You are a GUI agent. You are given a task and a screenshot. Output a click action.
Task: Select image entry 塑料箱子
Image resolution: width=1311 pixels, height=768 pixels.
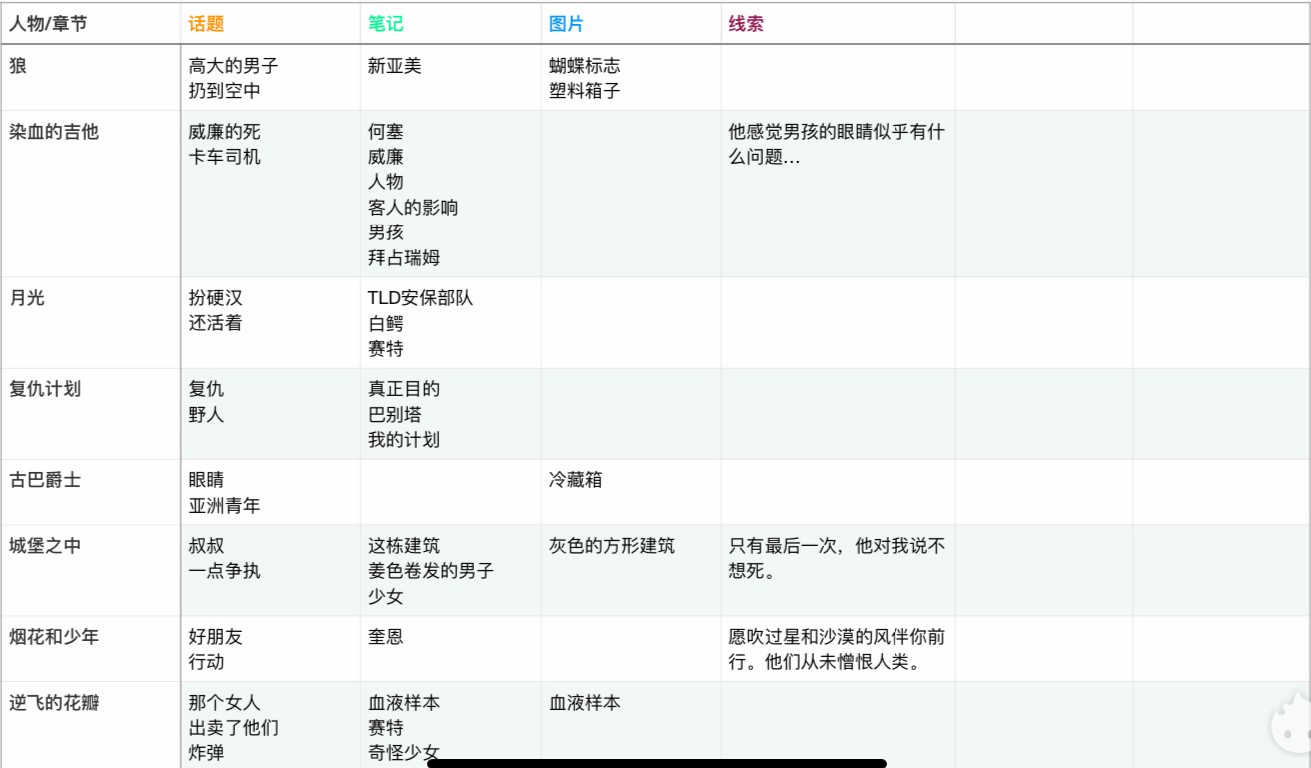tap(584, 91)
